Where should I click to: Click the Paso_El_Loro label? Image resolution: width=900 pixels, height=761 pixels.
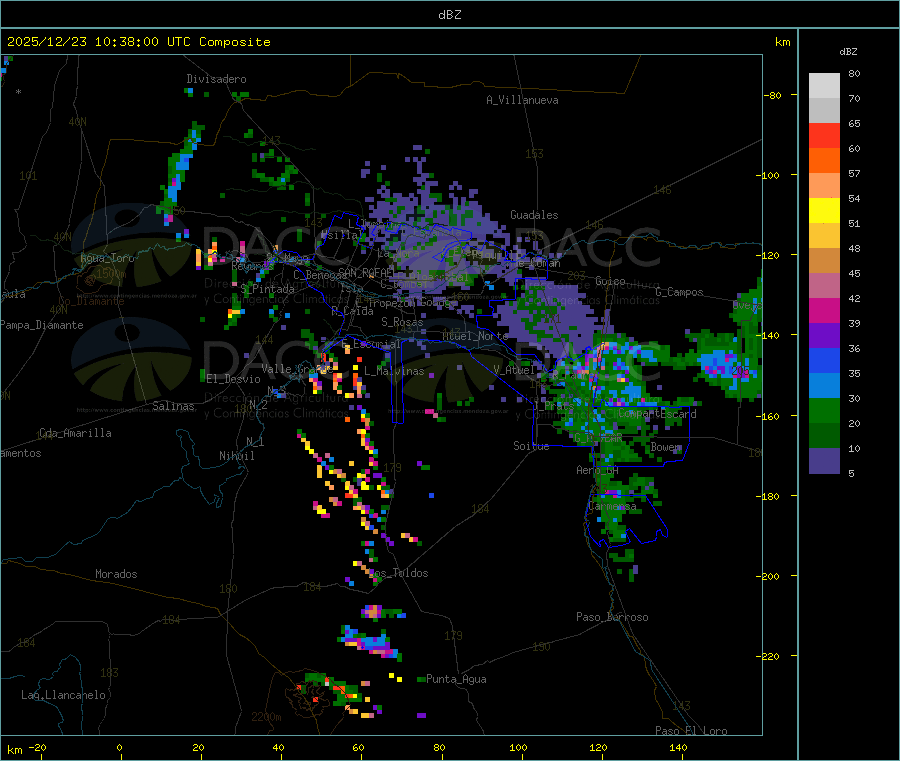(x=691, y=731)
